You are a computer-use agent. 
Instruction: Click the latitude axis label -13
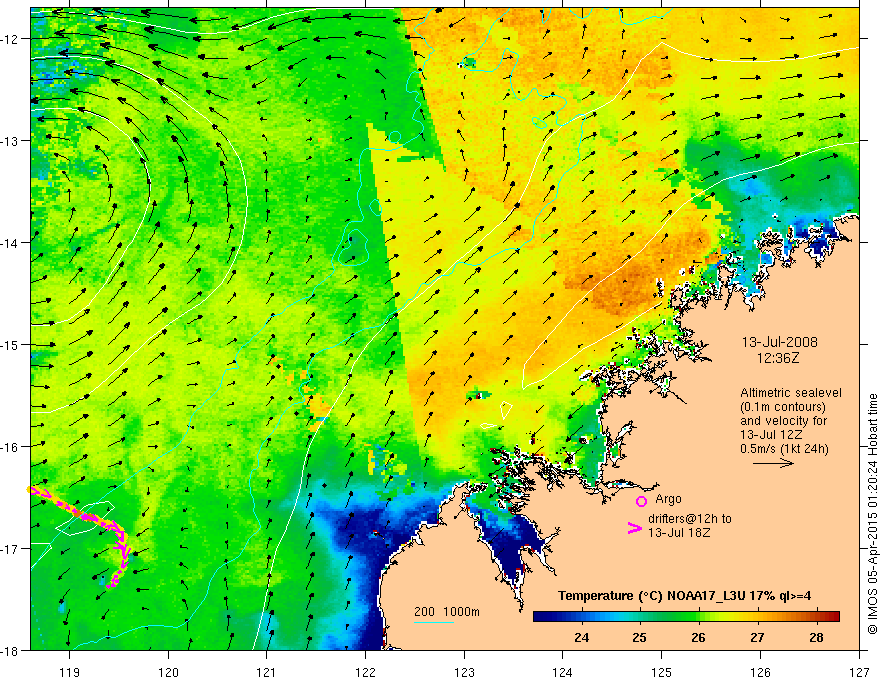tap(11, 141)
